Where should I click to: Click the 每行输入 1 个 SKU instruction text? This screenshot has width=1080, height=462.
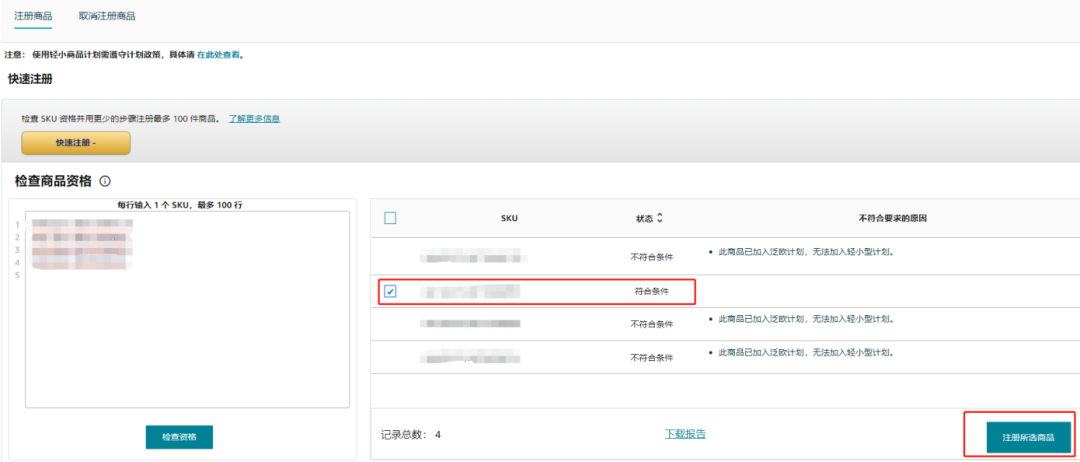[180, 205]
